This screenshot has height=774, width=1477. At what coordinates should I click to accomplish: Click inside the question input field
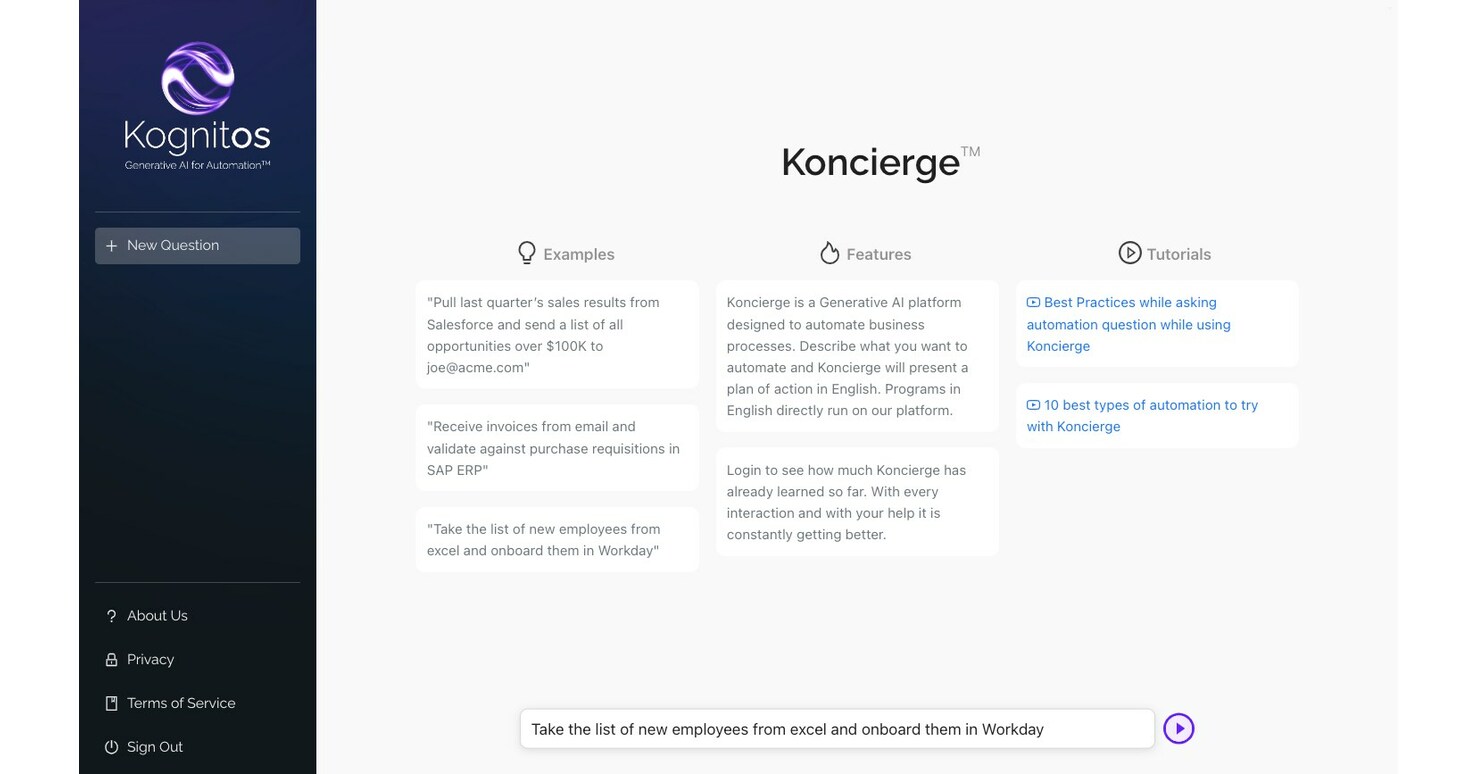[837, 728]
